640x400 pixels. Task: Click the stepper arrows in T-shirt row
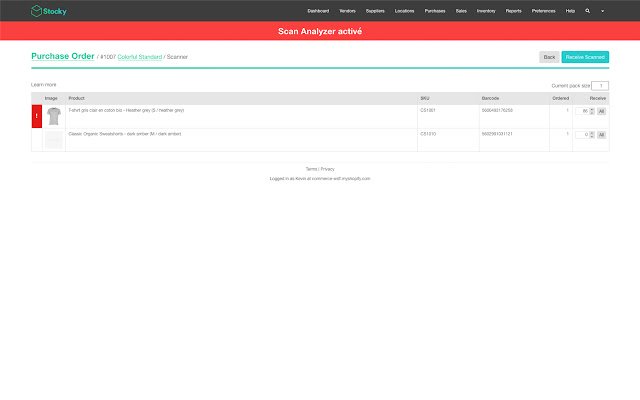(x=592, y=111)
